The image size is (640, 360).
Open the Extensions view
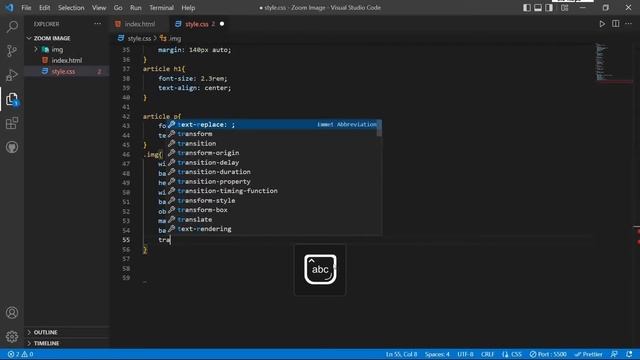point(12,123)
